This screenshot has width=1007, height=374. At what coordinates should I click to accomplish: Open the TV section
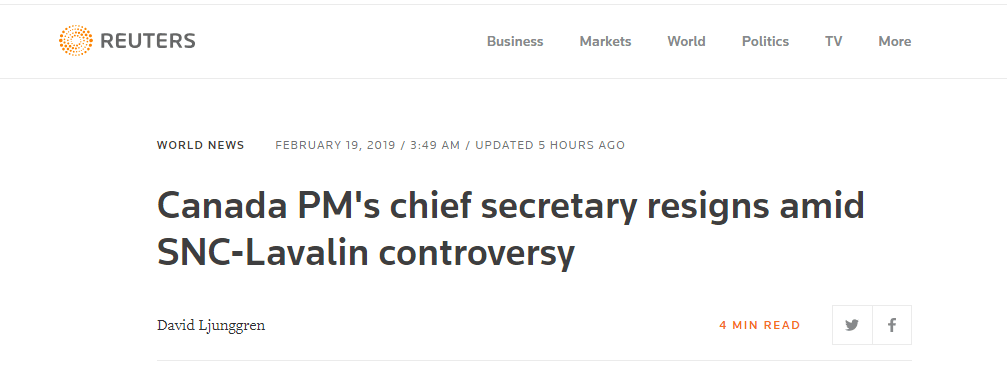click(834, 41)
